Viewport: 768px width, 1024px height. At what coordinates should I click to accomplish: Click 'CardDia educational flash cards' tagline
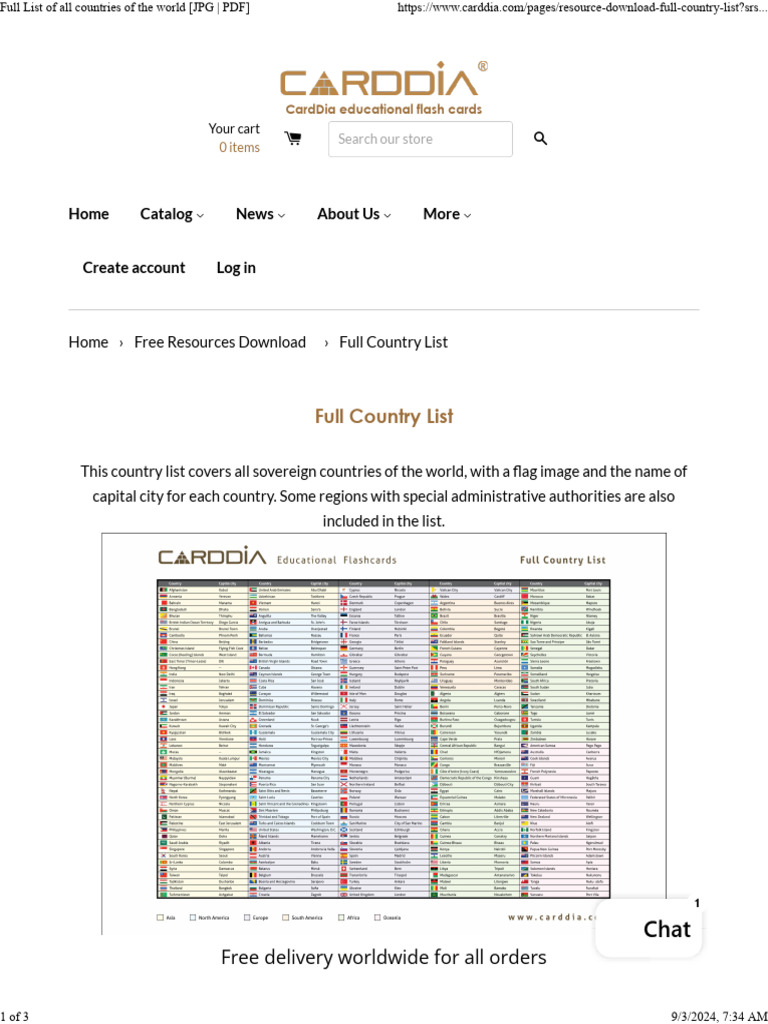384,109
